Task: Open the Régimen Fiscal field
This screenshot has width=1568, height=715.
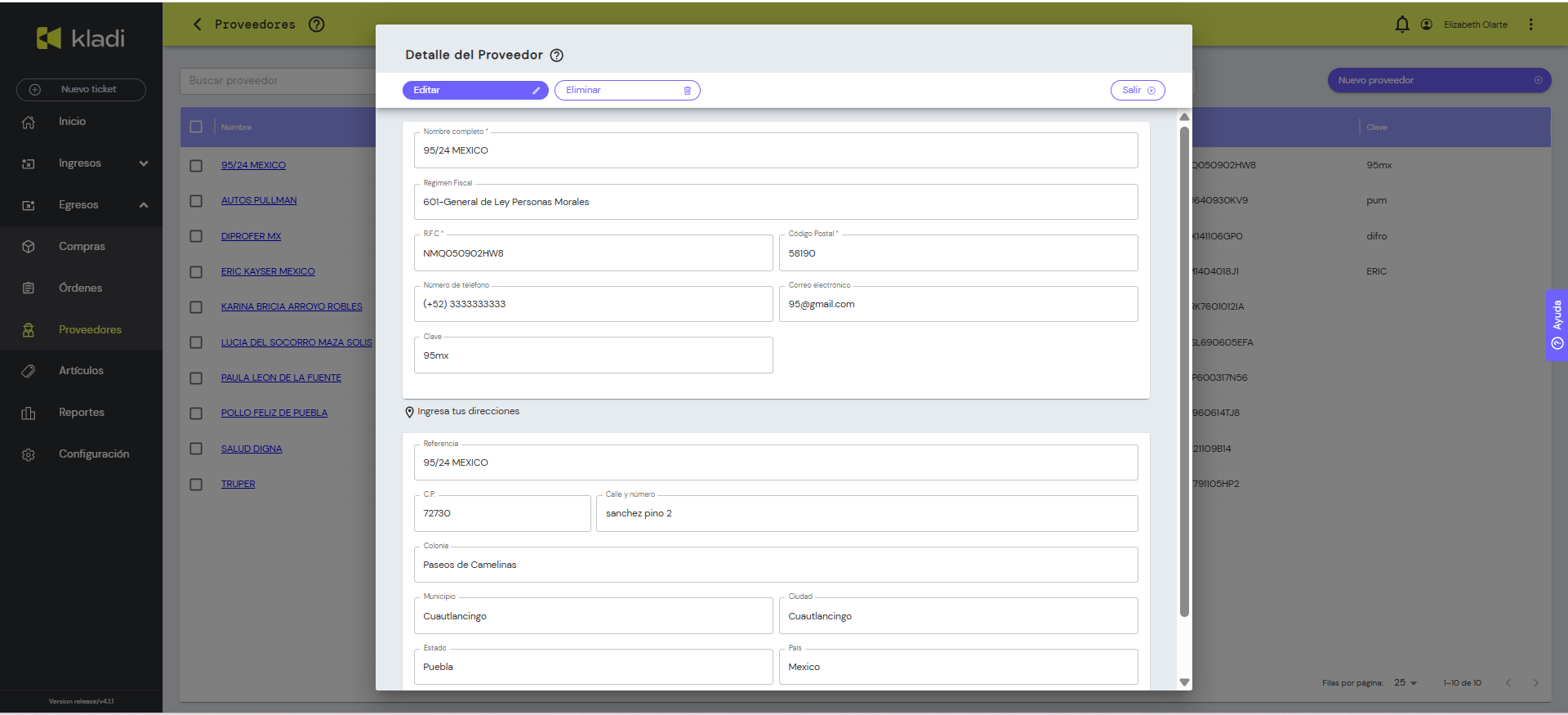Action: [x=776, y=202]
